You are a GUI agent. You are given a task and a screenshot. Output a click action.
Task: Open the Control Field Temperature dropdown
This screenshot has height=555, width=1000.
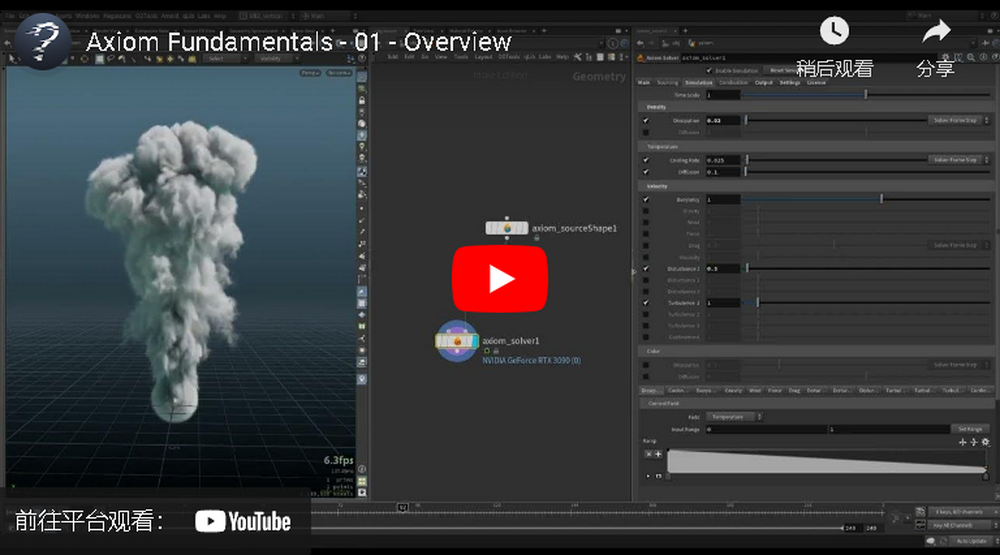pyautogui.click(x=734, y=417)
